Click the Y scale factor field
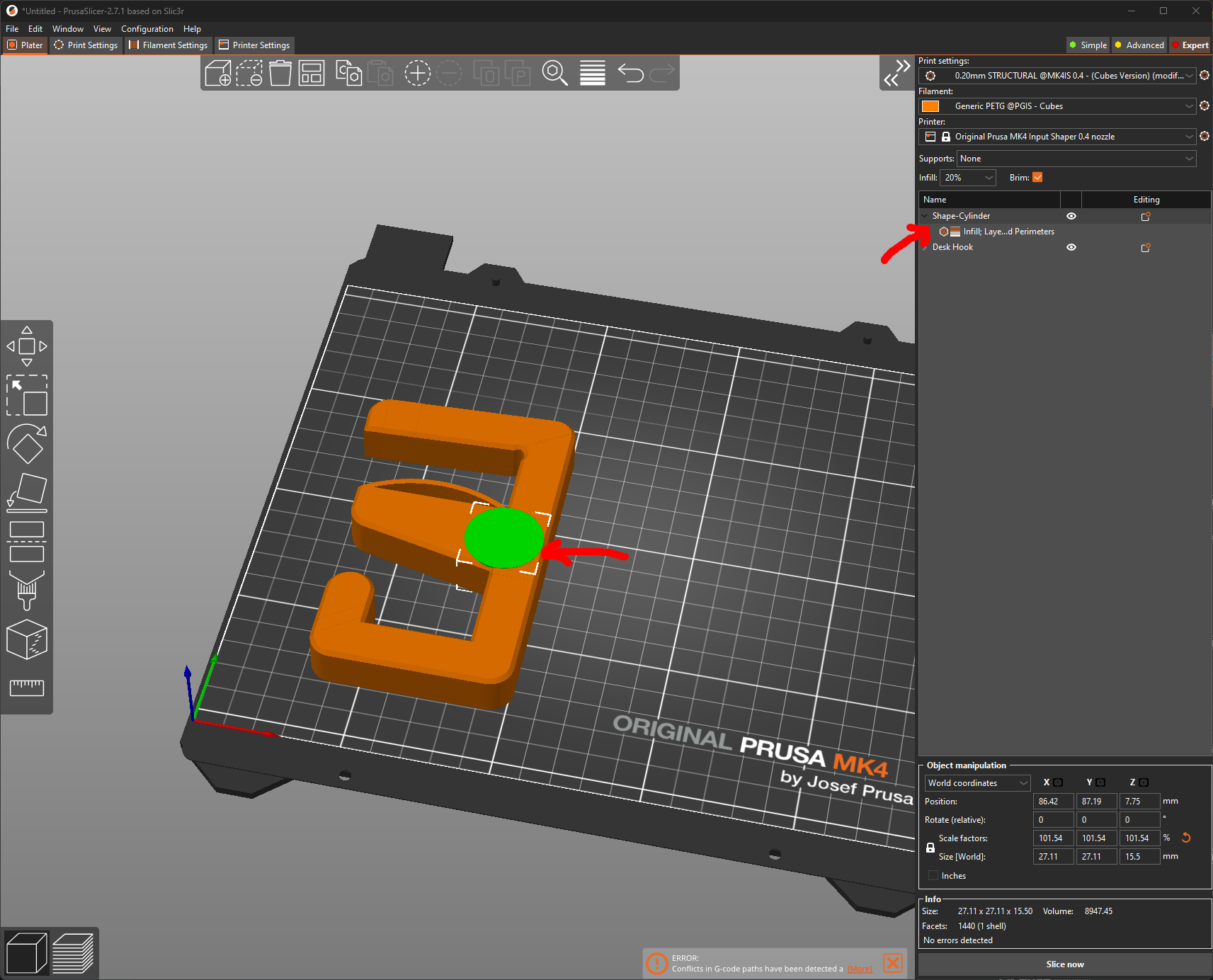This screenshot has width=1213, height=980. pos(1097,838)
